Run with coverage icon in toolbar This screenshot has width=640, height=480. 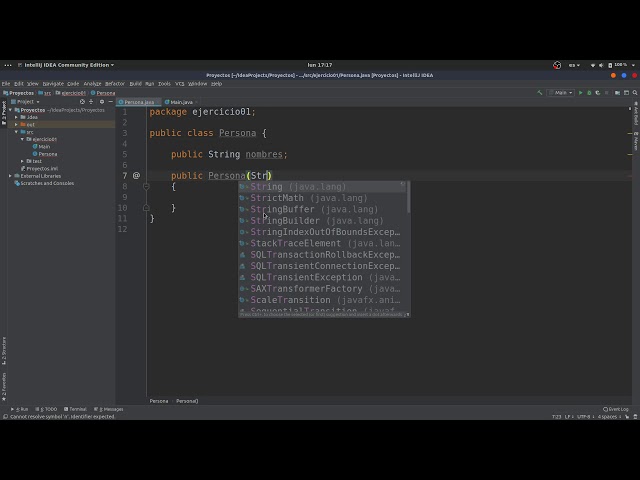coord(598,93)
